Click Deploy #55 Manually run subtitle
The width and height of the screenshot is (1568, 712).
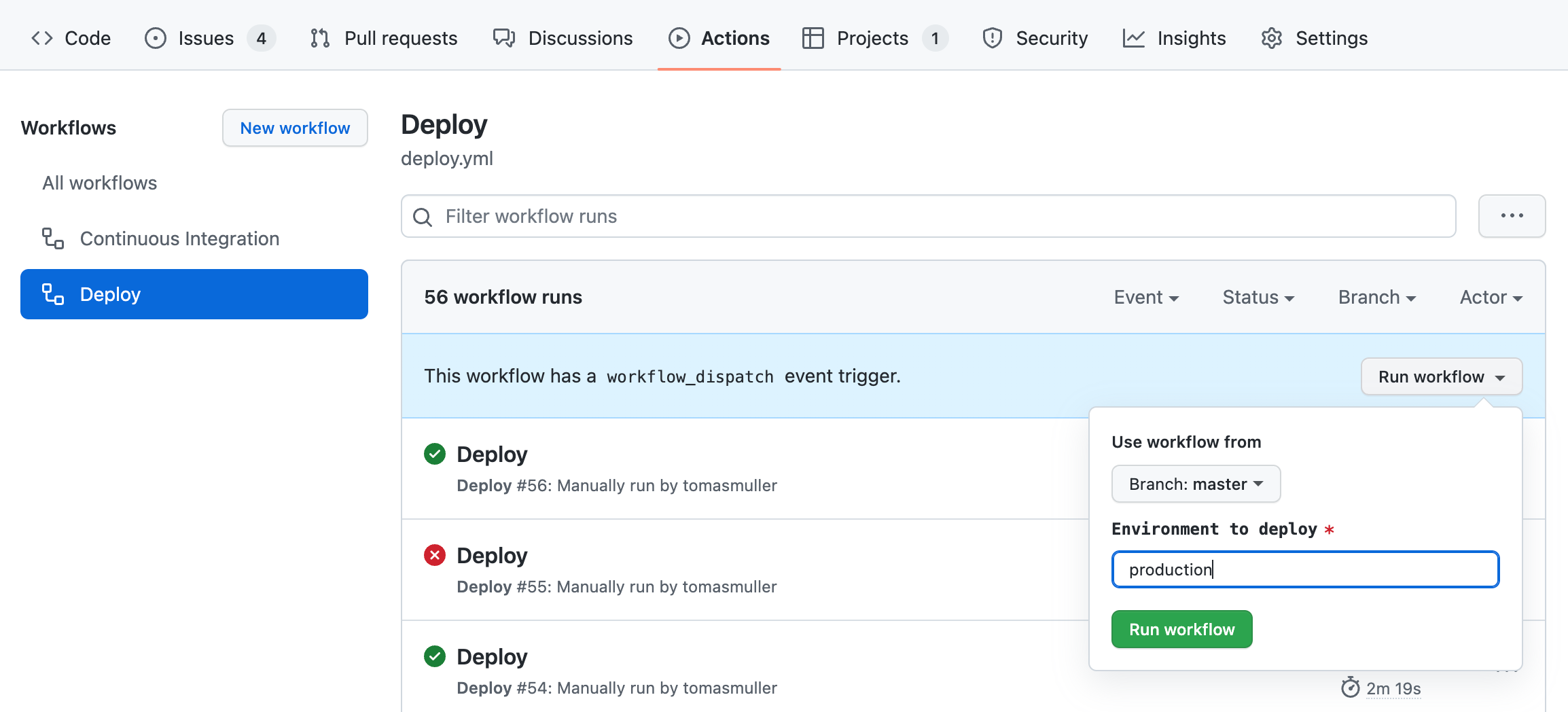pos(617,587)
